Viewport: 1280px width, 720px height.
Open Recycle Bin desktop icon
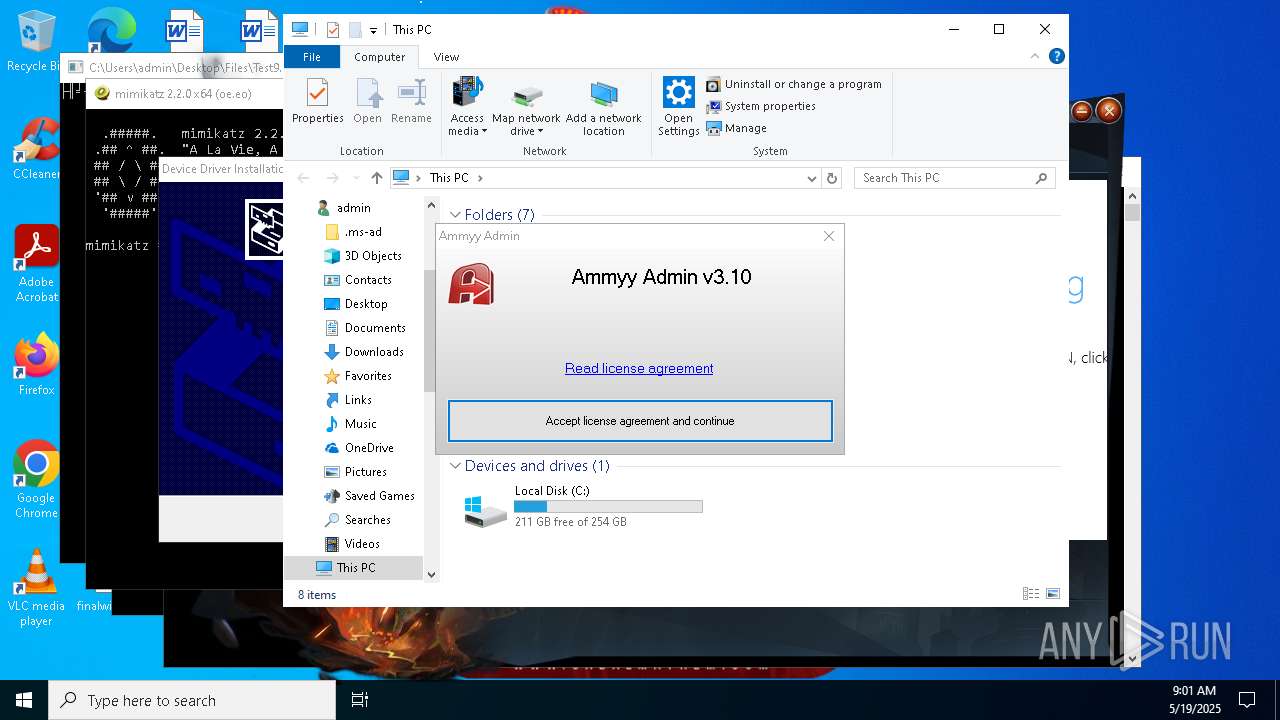point(35,41)
